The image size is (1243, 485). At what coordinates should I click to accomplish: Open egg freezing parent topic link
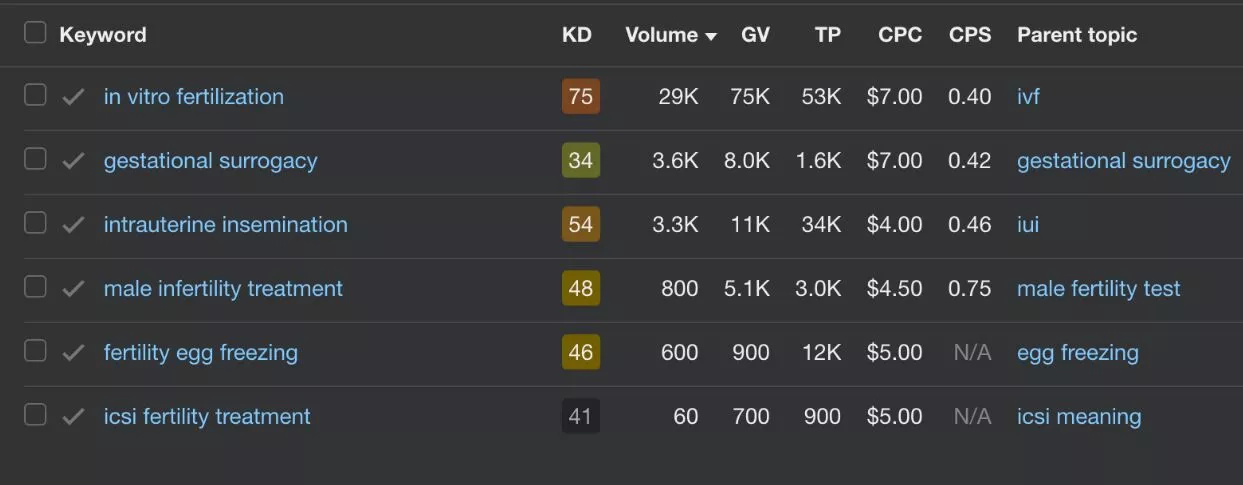point(1077,353)
